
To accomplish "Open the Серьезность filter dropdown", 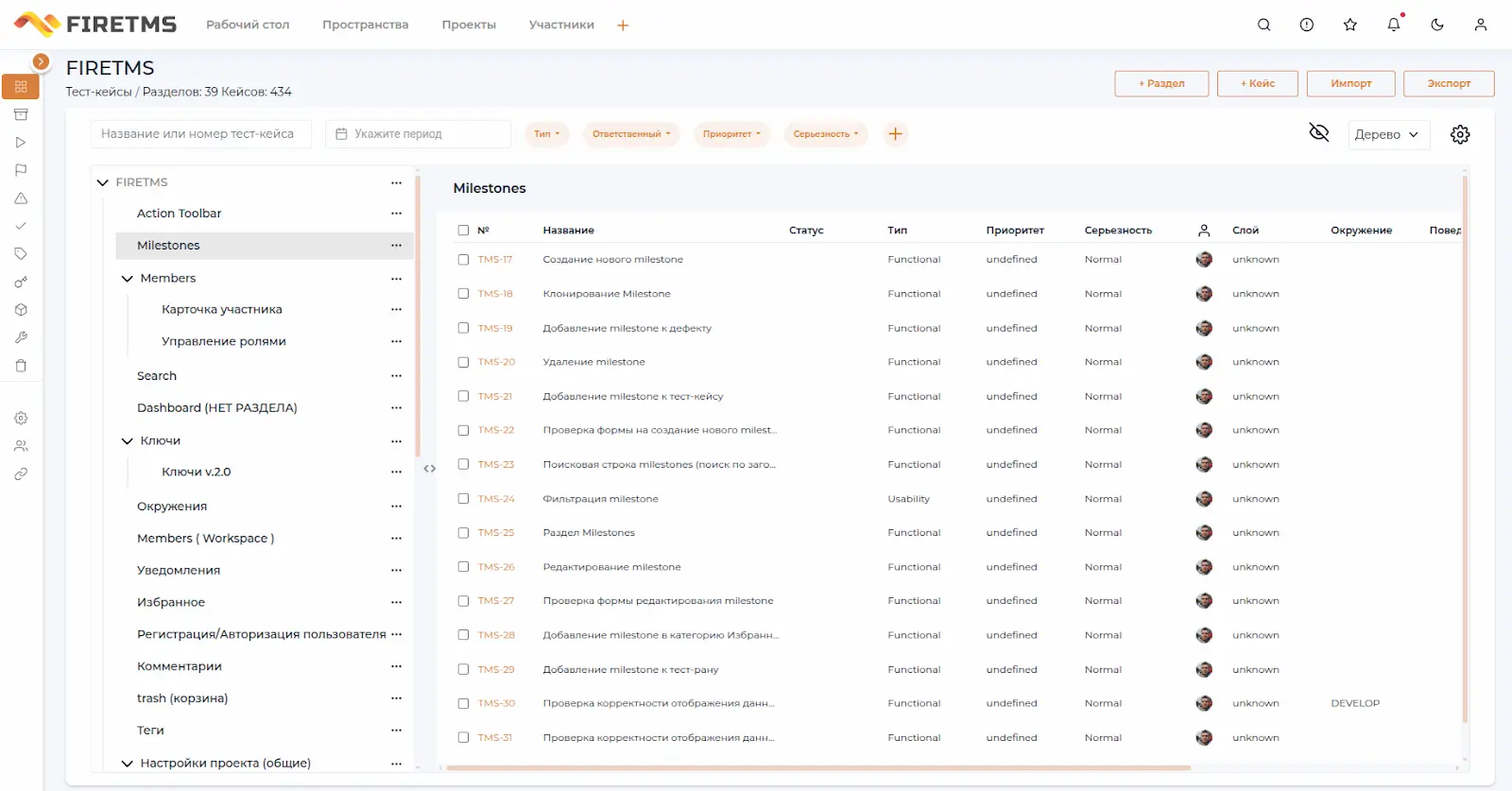I will click(x=826, y=134).
